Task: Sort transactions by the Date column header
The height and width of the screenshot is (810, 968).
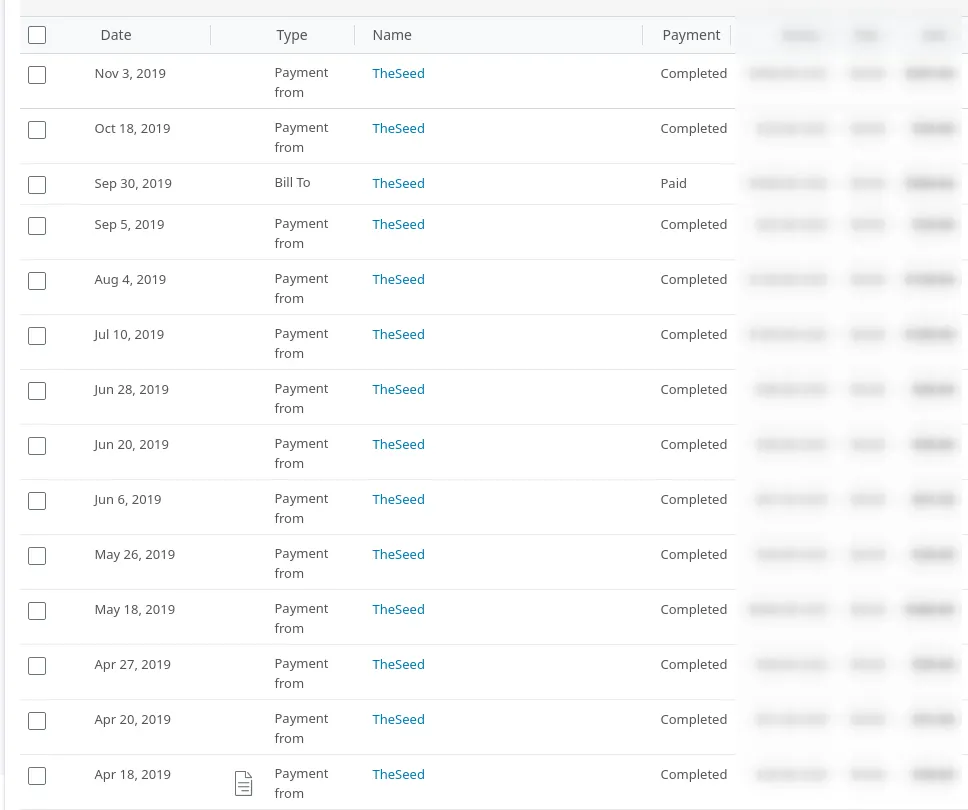Action: click(x=116, y=35)
